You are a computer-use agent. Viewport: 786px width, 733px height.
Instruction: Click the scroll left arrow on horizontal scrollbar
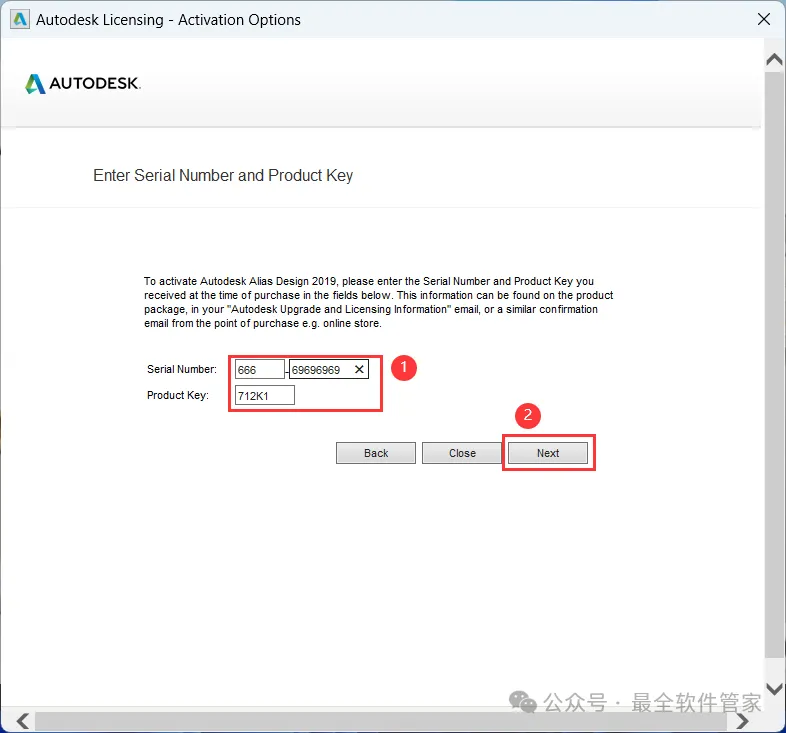point(23,721)
